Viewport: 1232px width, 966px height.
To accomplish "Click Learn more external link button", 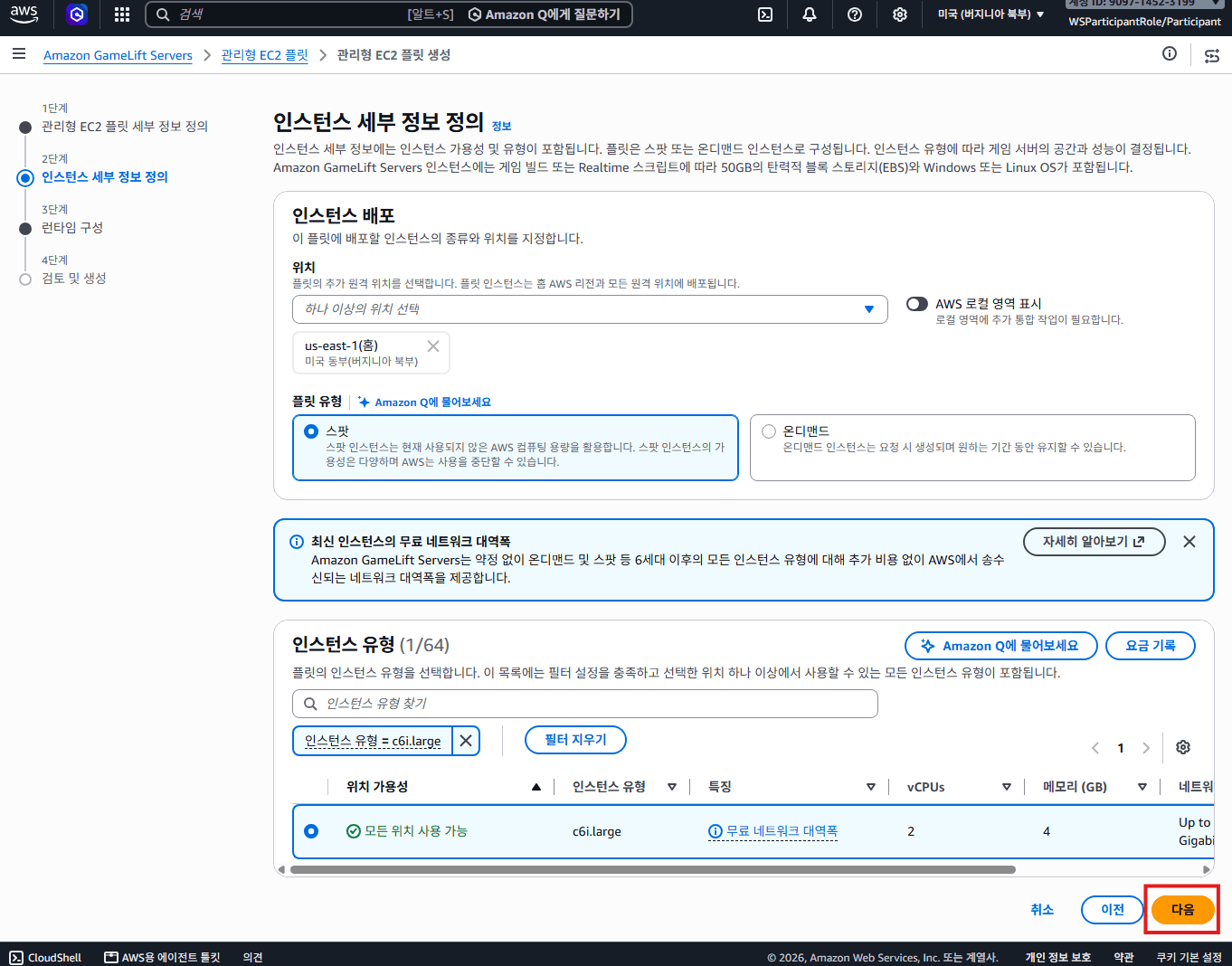I will click(x=1094, y=542).
